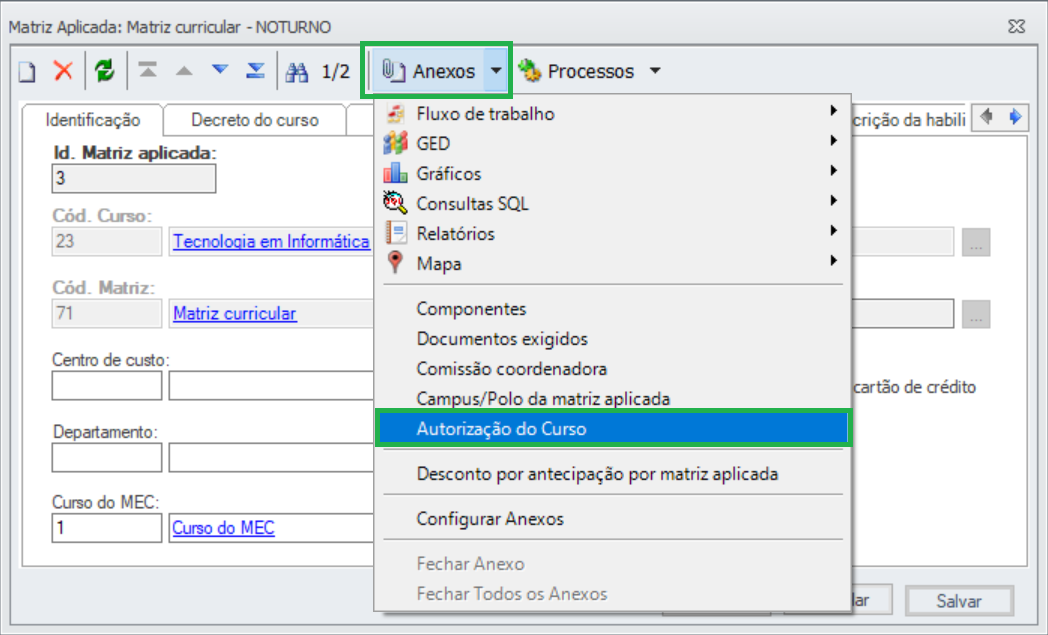Click the Anexos paperclip button
The image size is (1048, 635).
click(x=428, y=71)
